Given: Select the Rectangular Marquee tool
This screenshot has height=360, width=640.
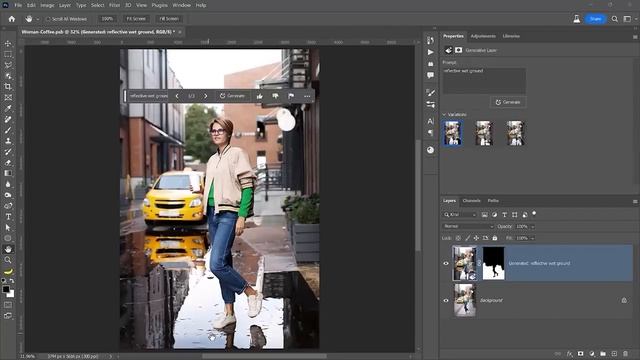Looking at the screenshot, I should click(8, 54).
